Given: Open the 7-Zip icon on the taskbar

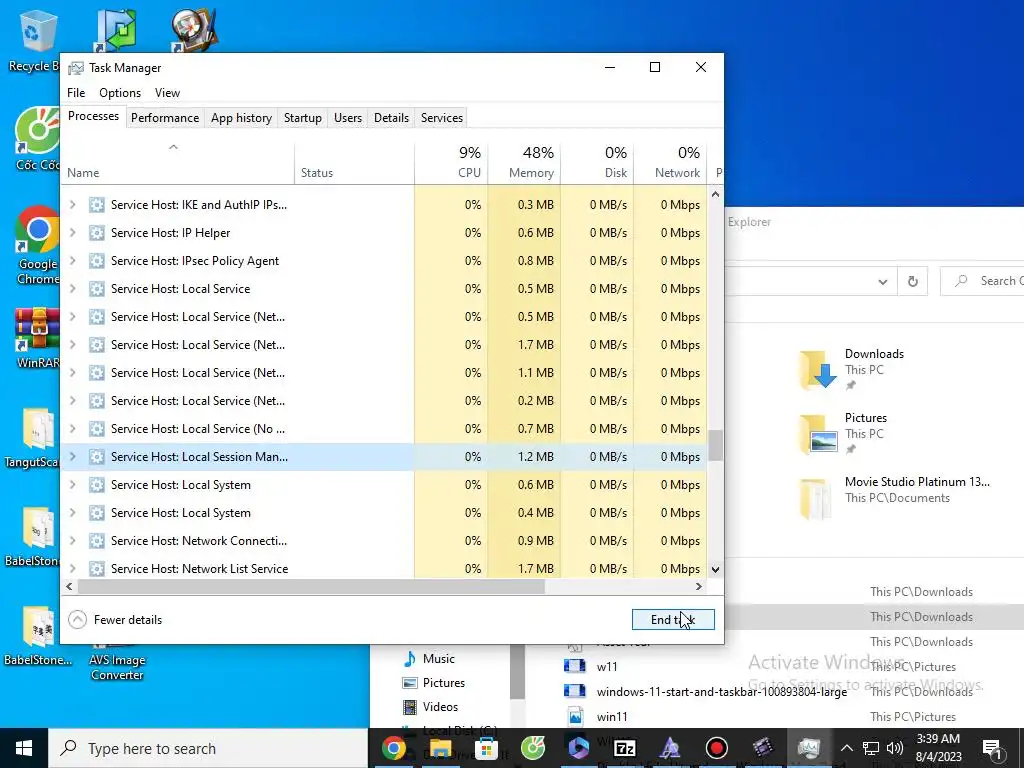Looking at the screenshot, I should point(625,748).
